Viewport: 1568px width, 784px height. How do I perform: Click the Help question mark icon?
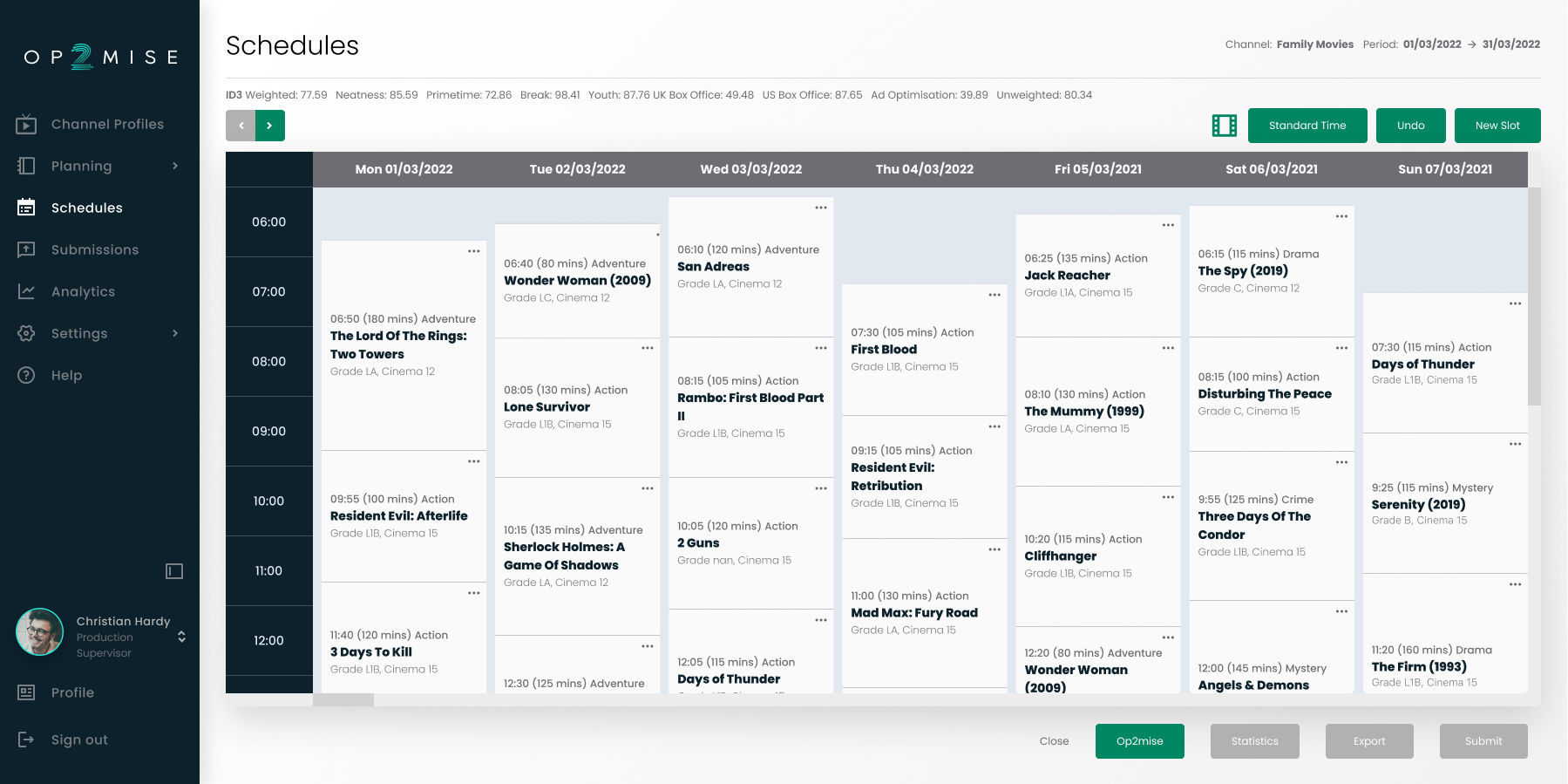(x=26, y=375)
